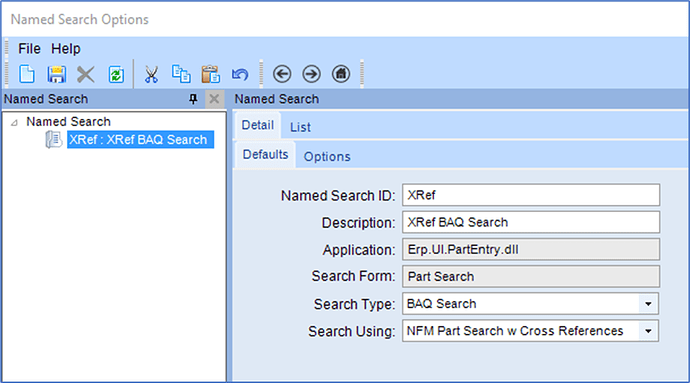Go forward with the right arrow icon
Image resolution: width=690 pixels, height=383 pixels.
(x=312, y=74)
